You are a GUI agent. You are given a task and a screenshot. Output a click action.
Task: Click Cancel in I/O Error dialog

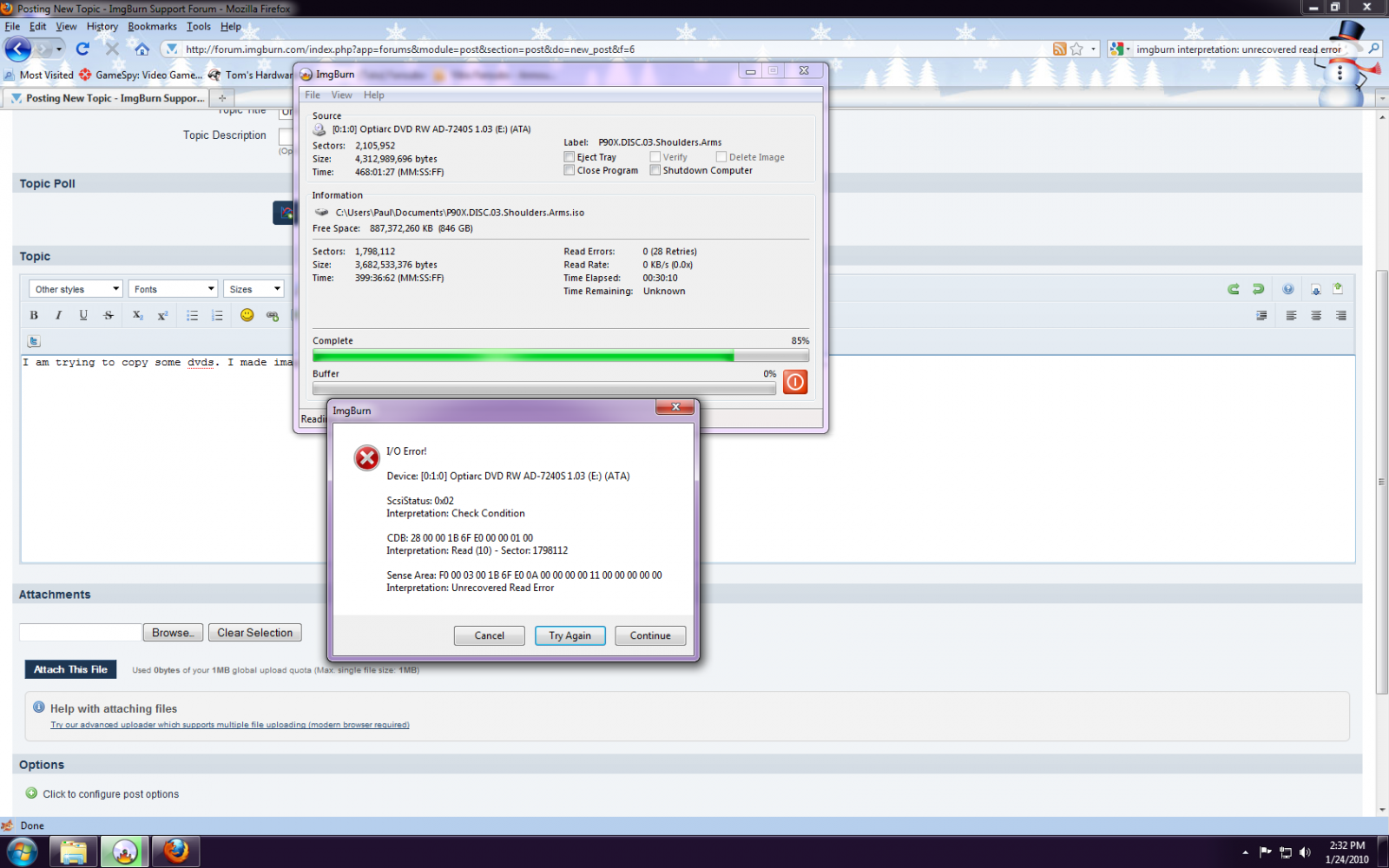[x=489, y=635]
